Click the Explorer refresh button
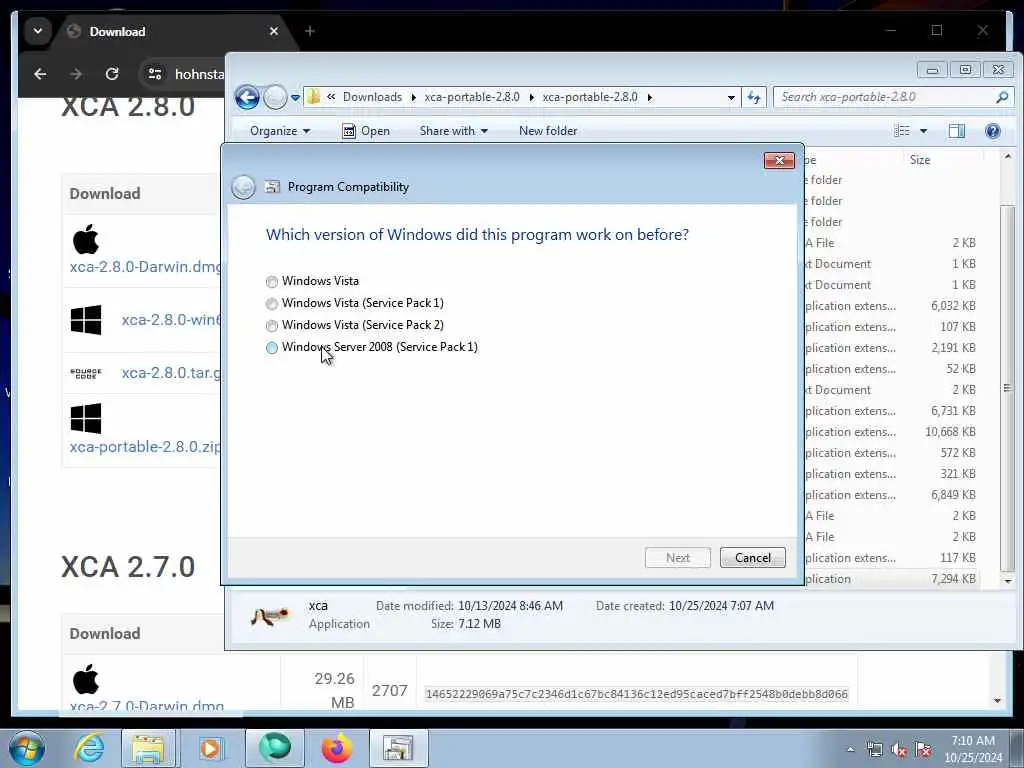This screenshot has width=1024, height=768. click(754, 97)
